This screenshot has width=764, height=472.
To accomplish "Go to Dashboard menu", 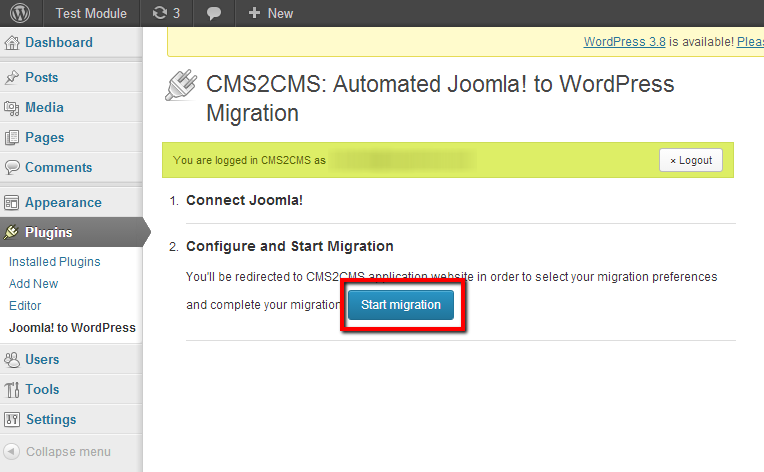I will (59, 42).
